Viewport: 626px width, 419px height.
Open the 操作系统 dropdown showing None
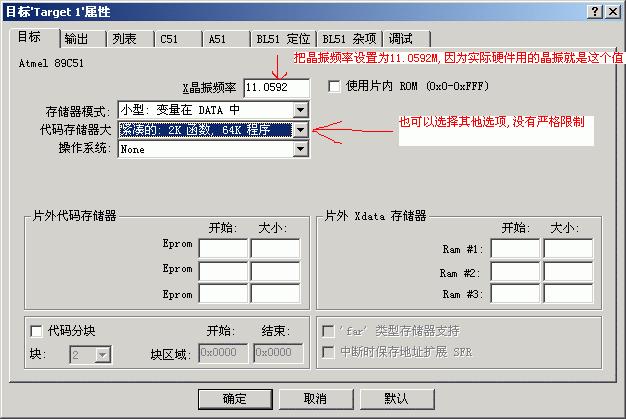[x=299, y=149]
